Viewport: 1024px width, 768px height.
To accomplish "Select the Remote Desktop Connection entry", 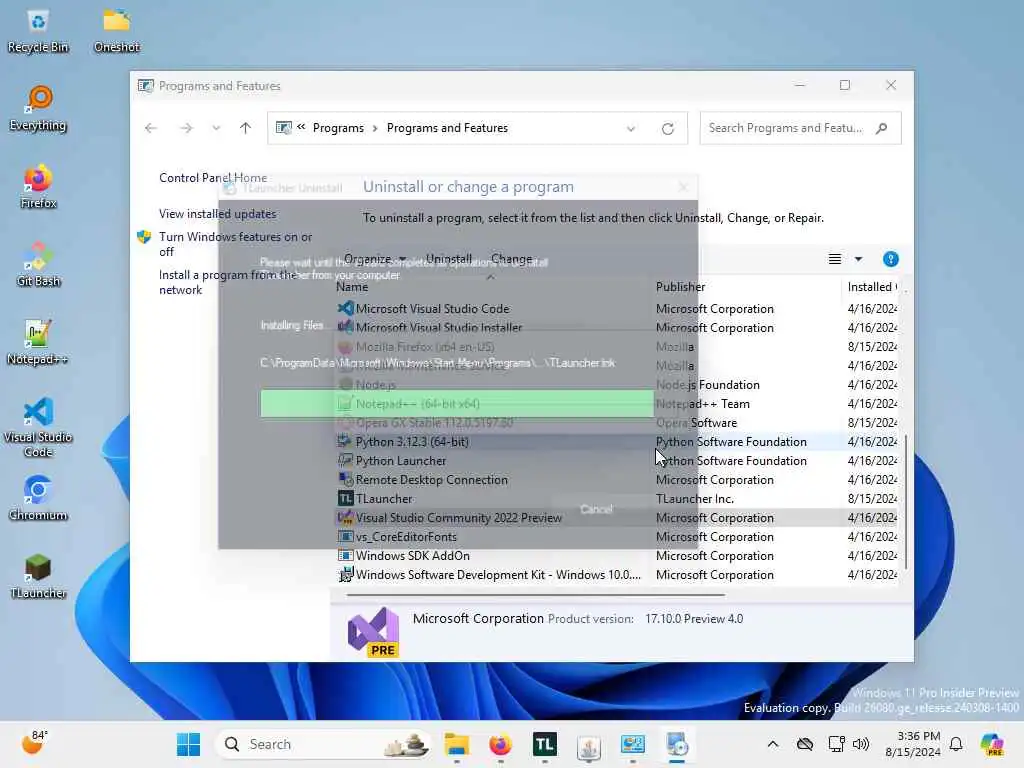I will (432, 479).
